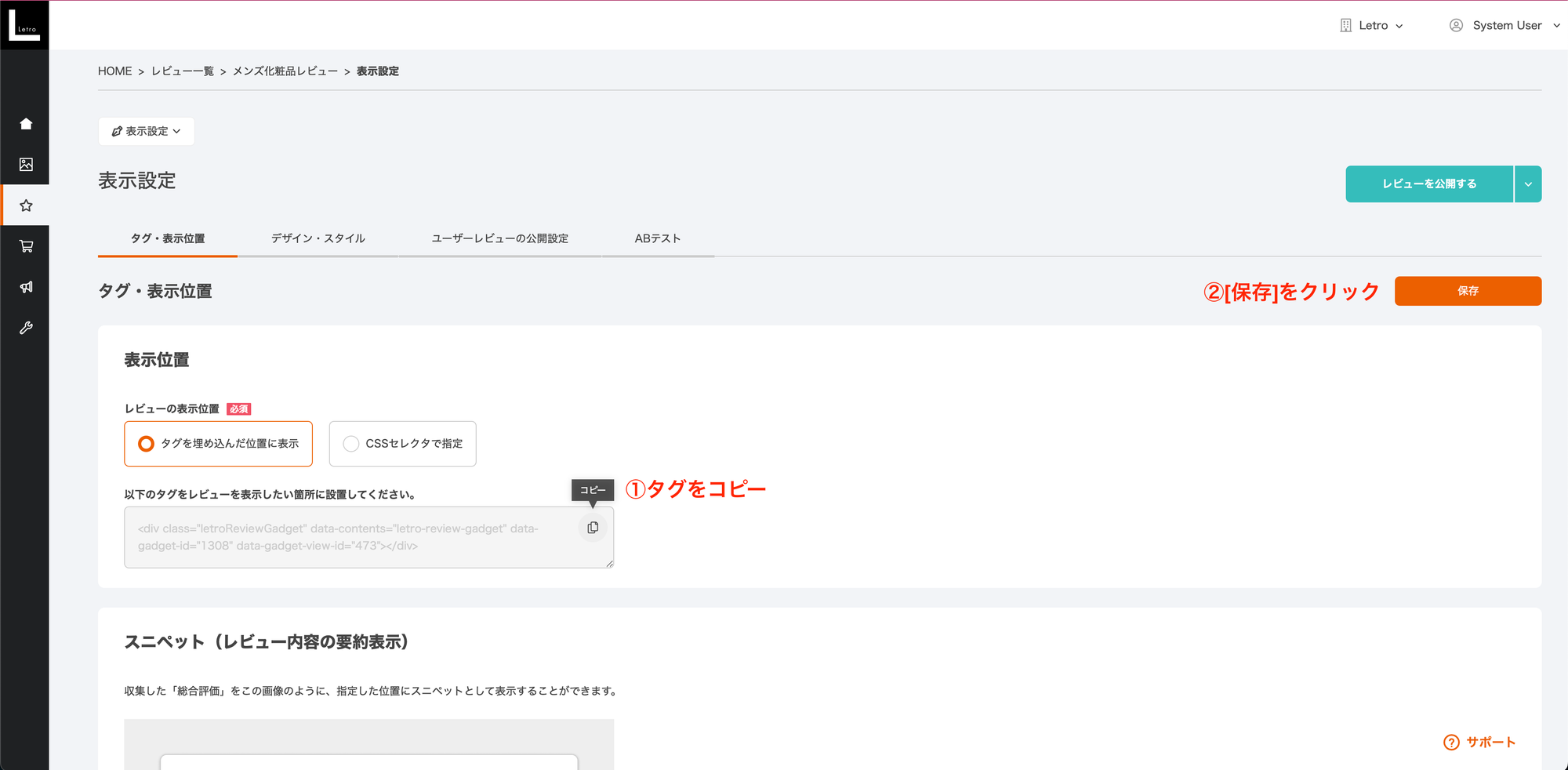Image resolution: width=1568 pixels, height=770 pixels.
Task: Select the image gallery icon in sidebar
Action: tap(26, 164)
